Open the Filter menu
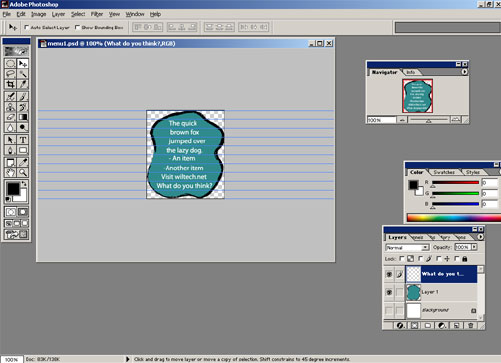 pos(97,14)
